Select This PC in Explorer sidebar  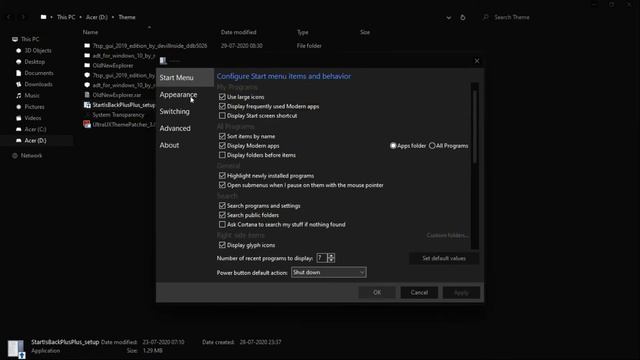(30, 39)
